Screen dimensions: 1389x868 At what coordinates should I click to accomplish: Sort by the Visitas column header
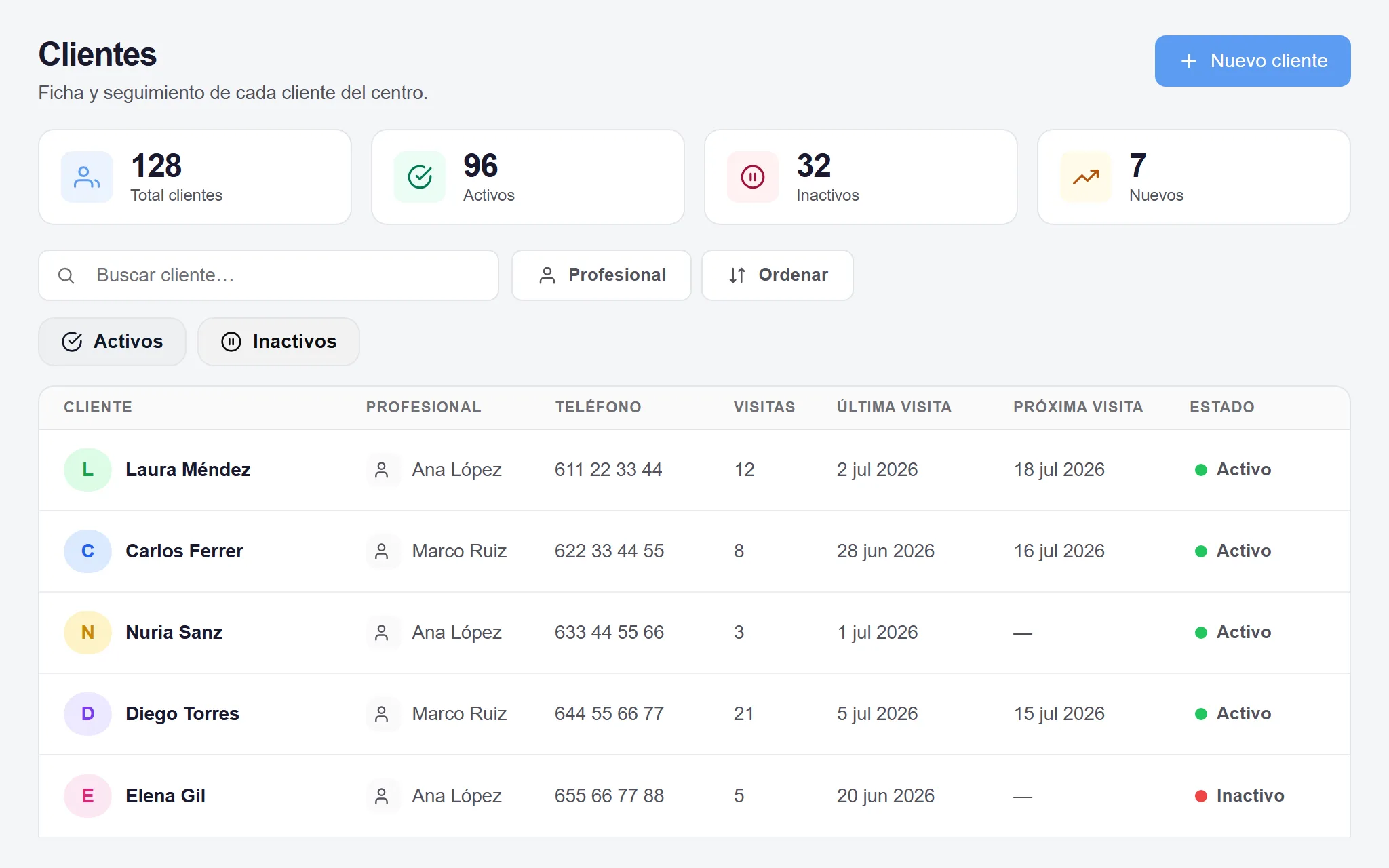coord(764,407)
